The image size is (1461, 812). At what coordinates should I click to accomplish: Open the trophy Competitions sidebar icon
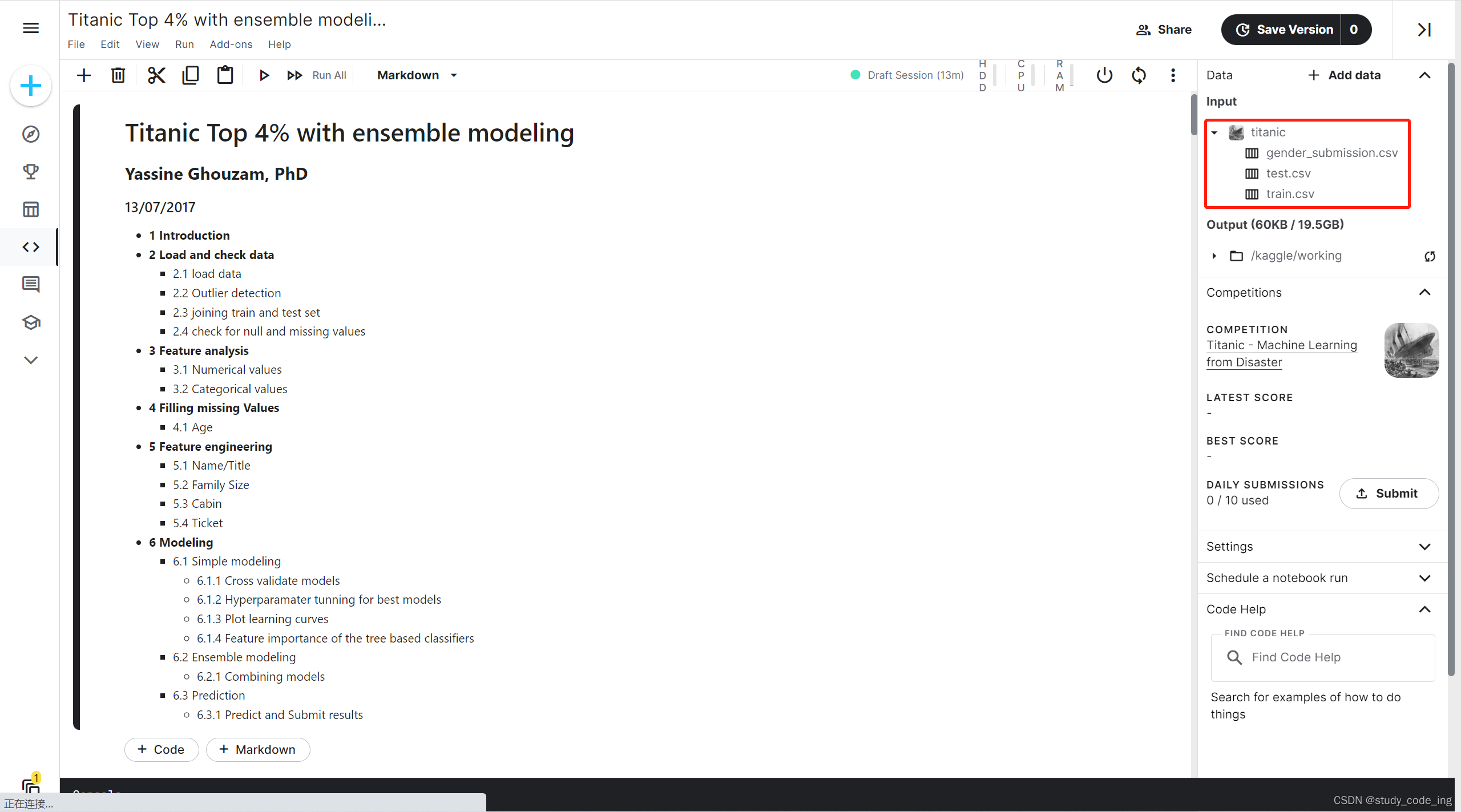tap(31, 171)
